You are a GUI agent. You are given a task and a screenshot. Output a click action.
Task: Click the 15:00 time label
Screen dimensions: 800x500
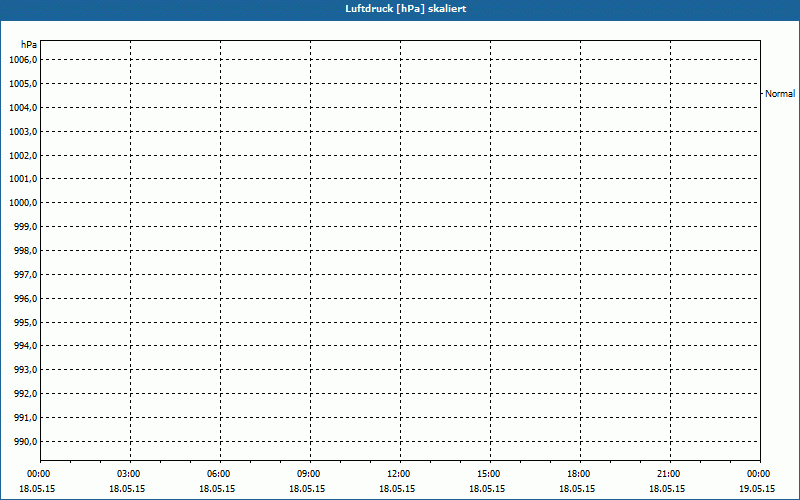pyautogui.click(x=489, y=474)
